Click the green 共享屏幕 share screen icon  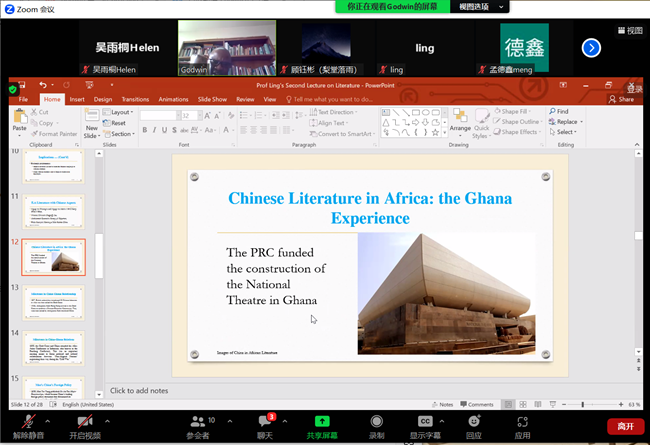pos(321,424)
